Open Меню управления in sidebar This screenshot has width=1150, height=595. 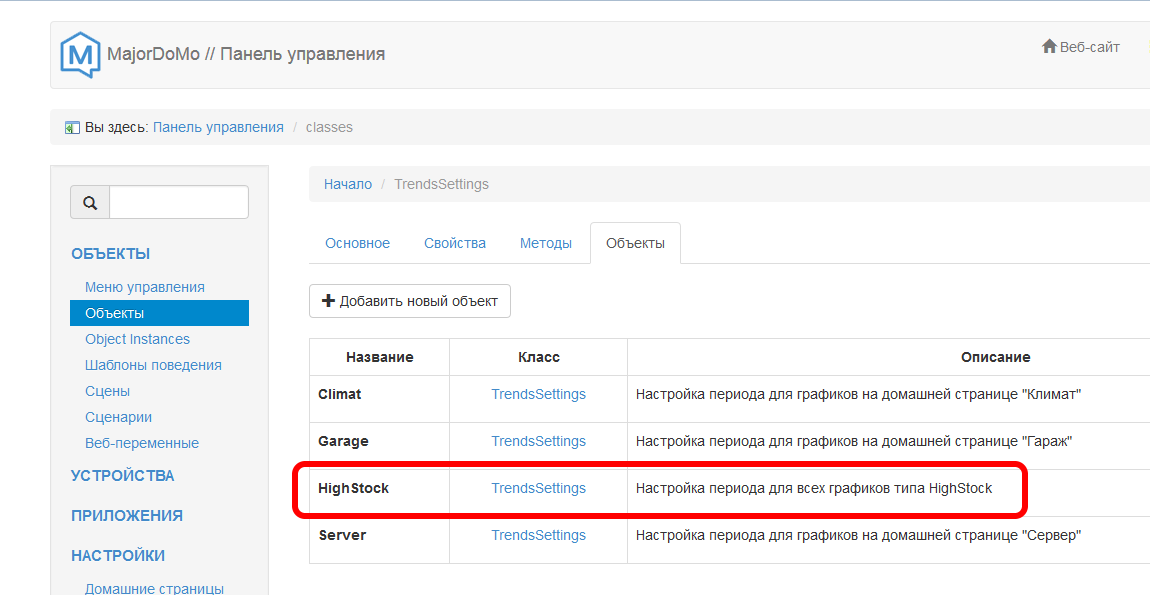(x=144, y=287)
